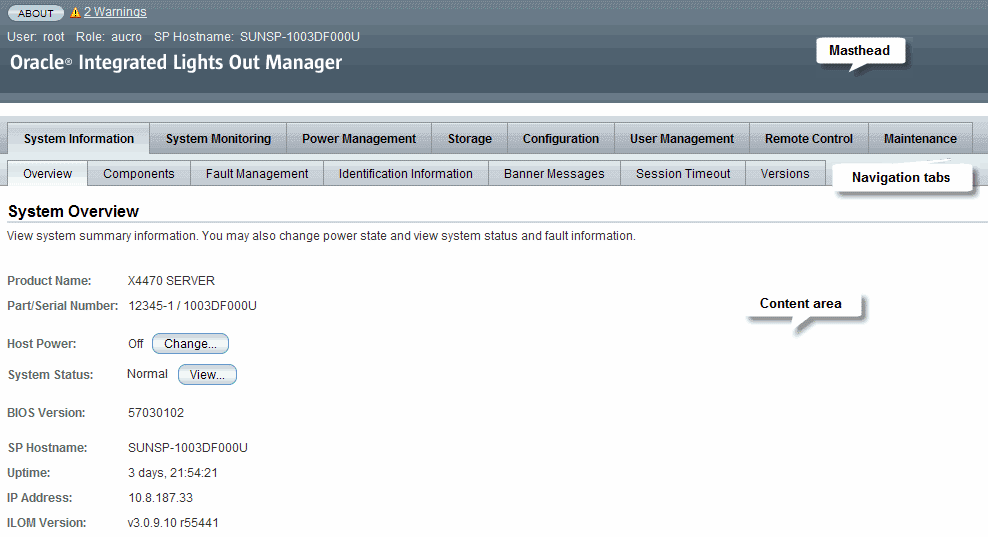Click the ABOUT button in masthead
This screenshot has width=988, height=537.
point(36,13)
